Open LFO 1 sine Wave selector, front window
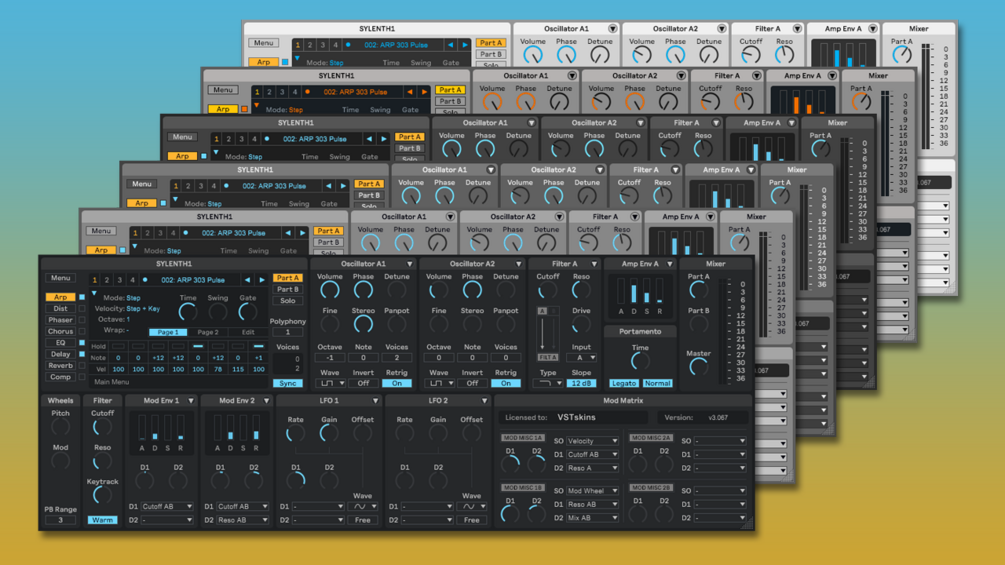This screenshot has width=1005, height=565. click(x=363, y=506)
